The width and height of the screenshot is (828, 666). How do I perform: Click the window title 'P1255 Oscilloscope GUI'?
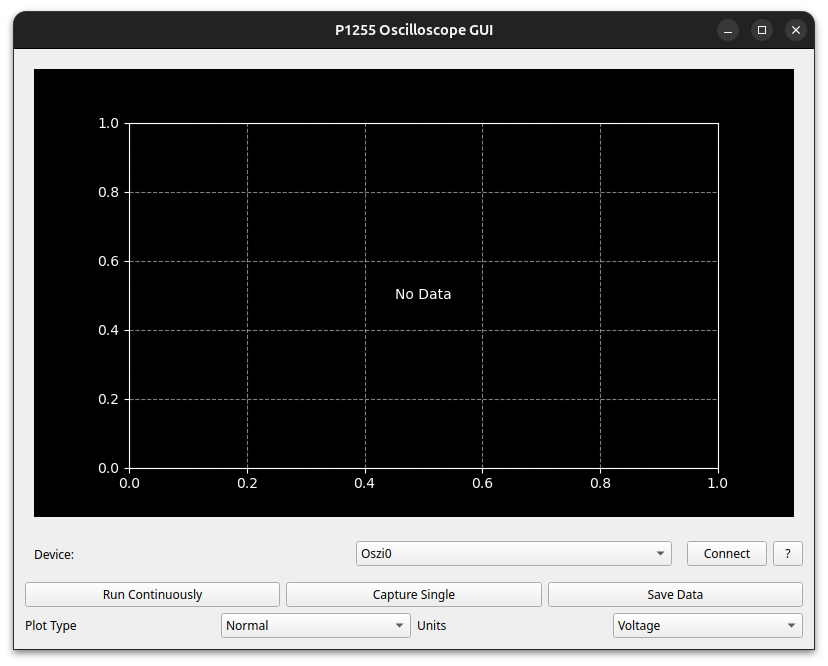[x=414, y=30]
